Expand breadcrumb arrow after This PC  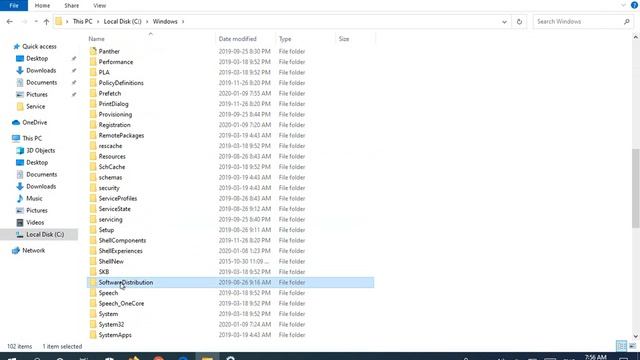click(x=98, y=22)
